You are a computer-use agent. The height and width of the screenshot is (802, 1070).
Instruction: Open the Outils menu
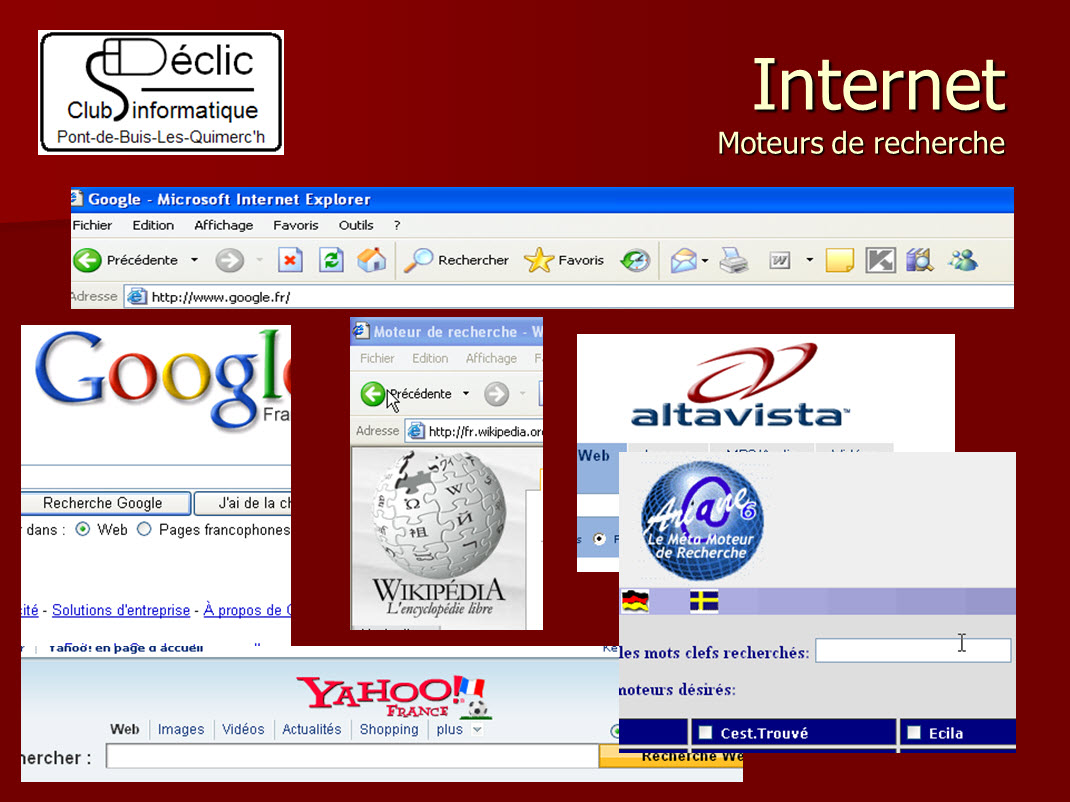tap(356, 225)
